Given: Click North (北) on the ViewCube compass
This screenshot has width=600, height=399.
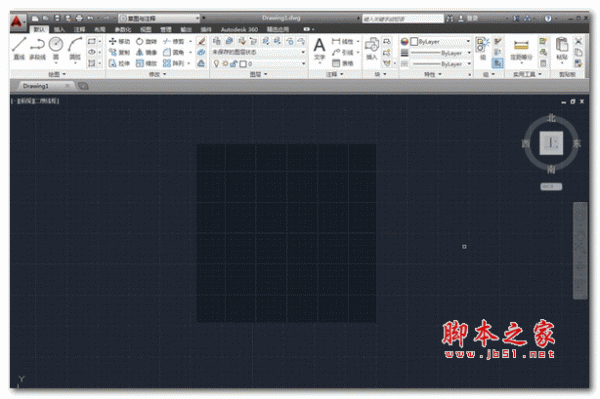Looking at the screenshot, I should tap(551, 117).
